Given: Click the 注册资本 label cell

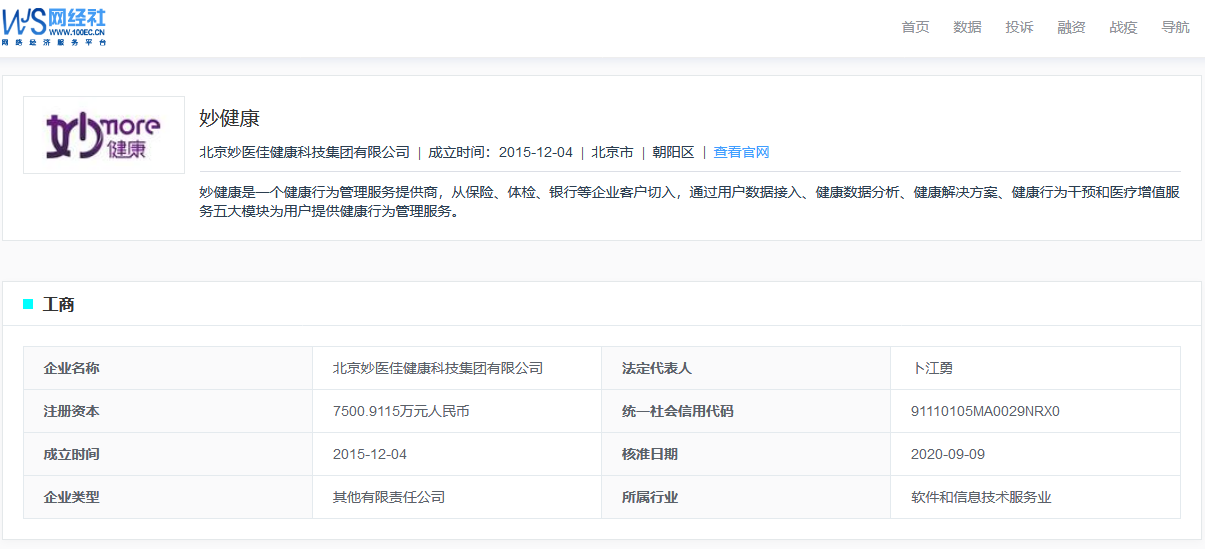Looking at the screenshot, I should pos(168,411).
